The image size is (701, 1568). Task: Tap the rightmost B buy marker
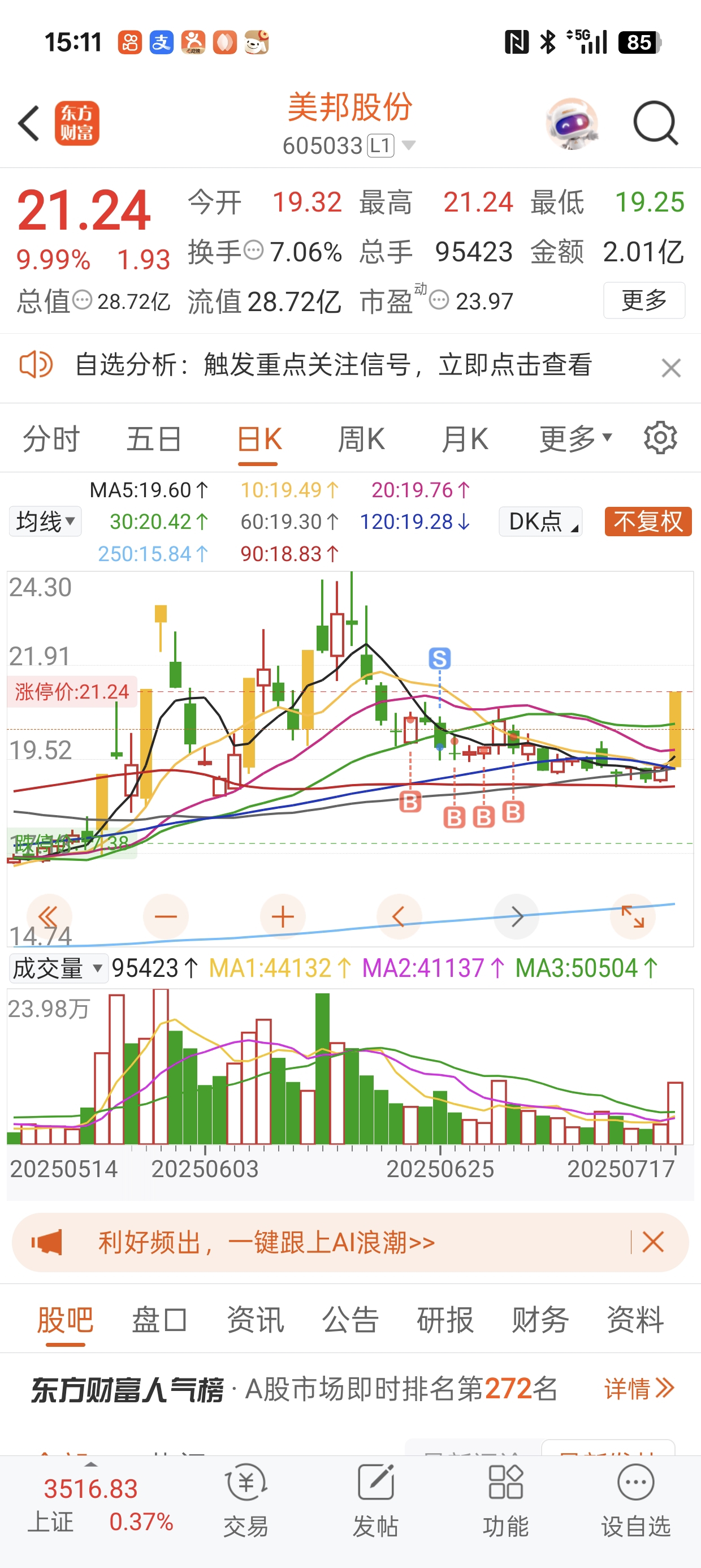point(513,811)
